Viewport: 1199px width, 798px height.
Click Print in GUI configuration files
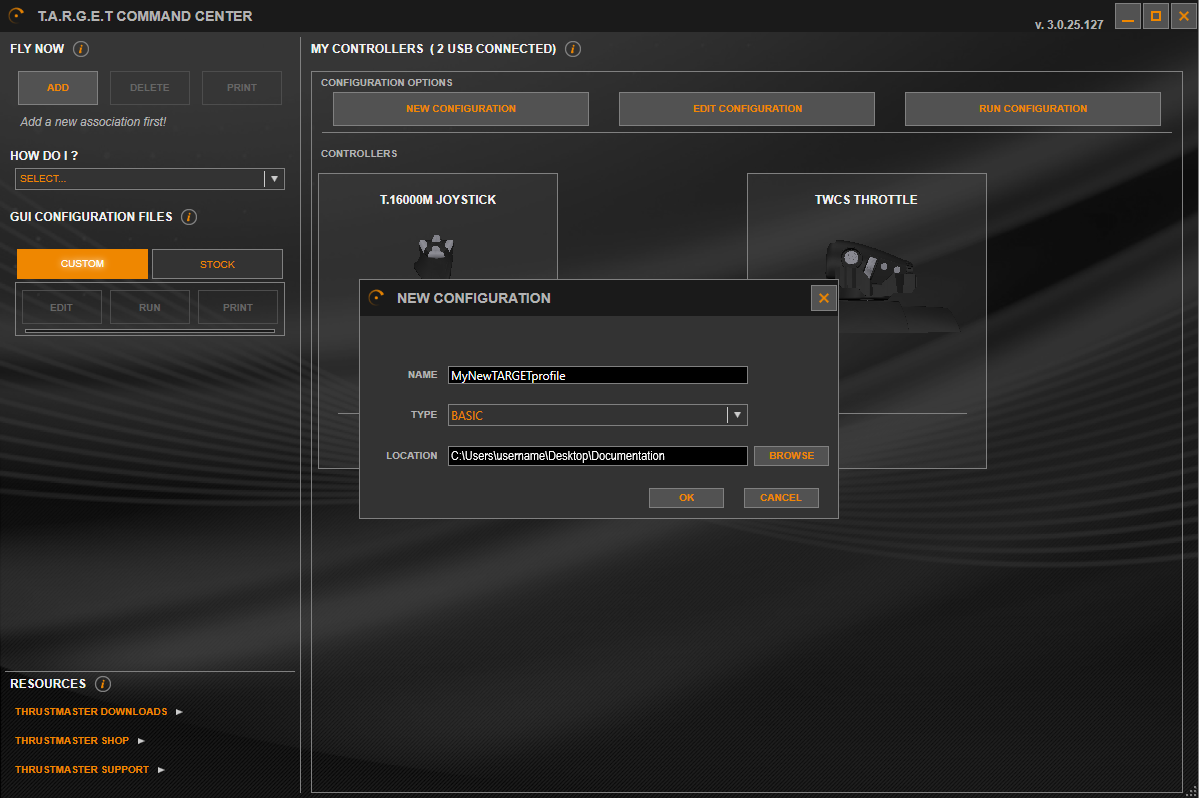pos(238,307)
